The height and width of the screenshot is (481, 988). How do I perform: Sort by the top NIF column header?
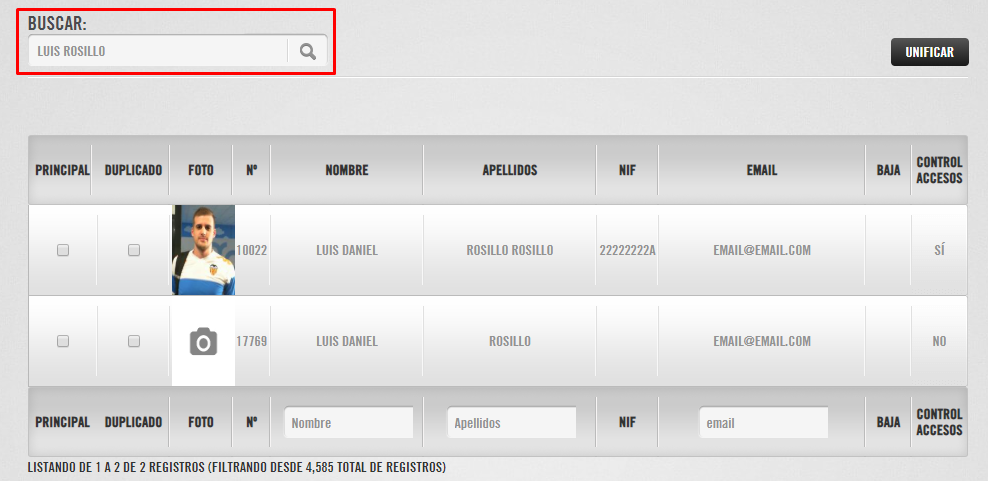(627, 170)
